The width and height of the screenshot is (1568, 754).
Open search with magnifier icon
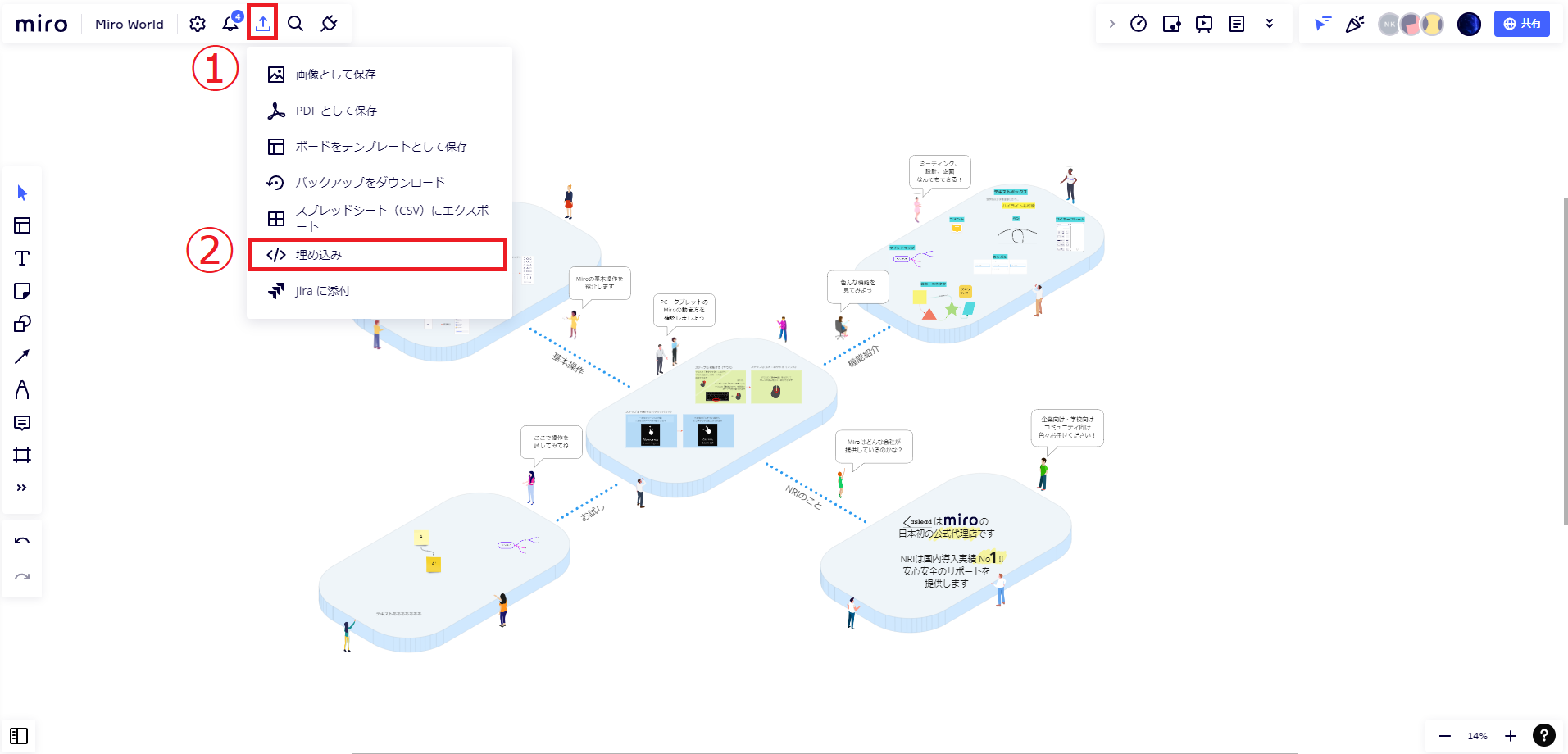(296, 24)
